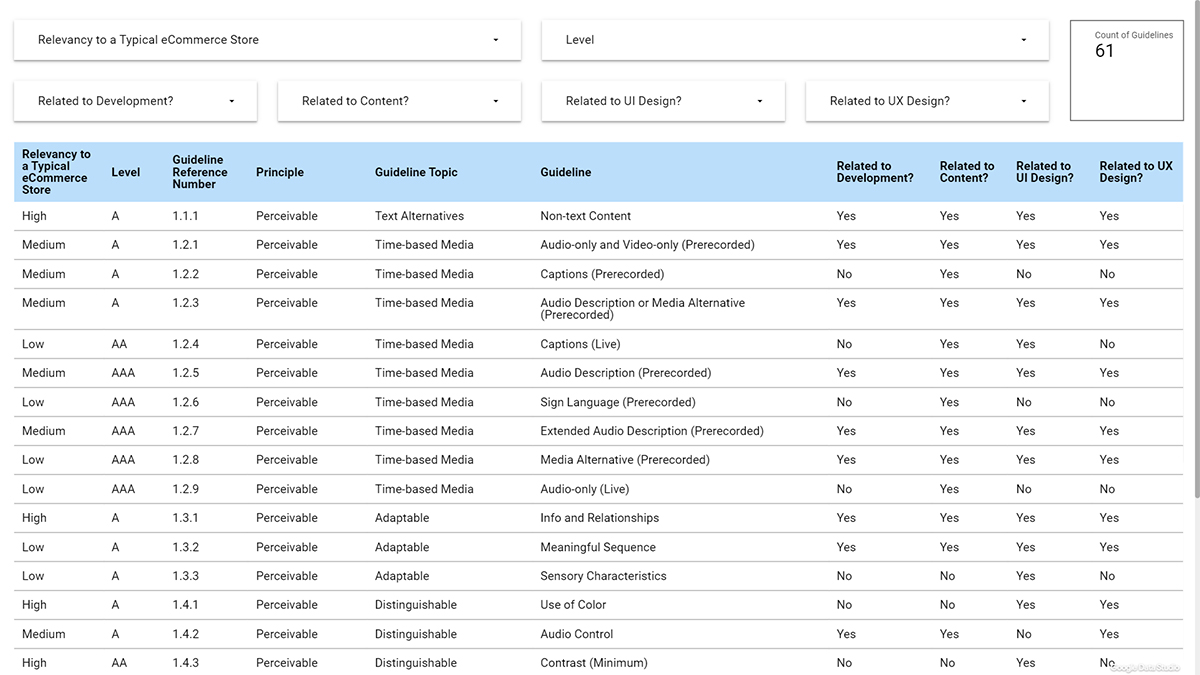
Task: Expand the Related to Content? filter
Action: tap(399, 101)
